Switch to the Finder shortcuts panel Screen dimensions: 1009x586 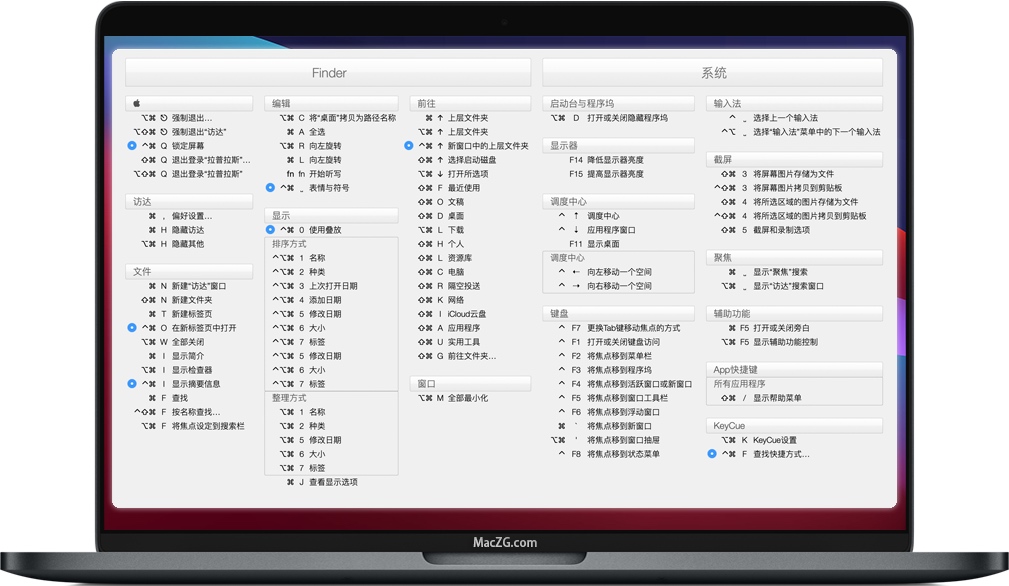tap(327, 72)
